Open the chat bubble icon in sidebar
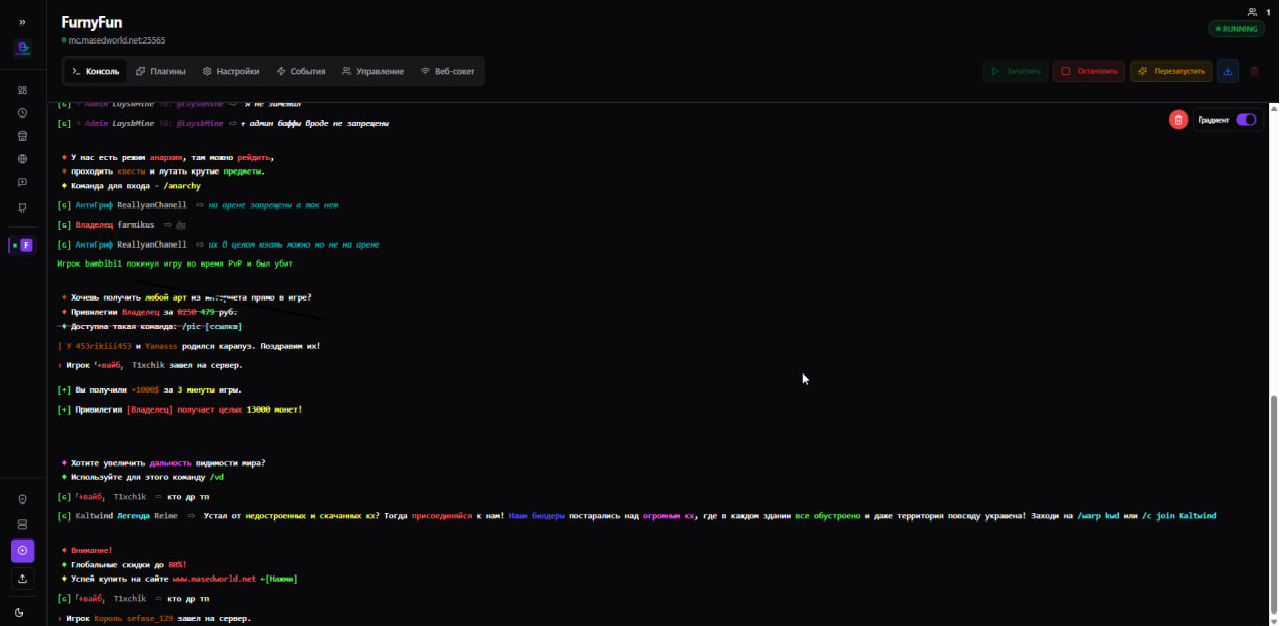Screen dimensions: 1280x626 click(22, 181)
